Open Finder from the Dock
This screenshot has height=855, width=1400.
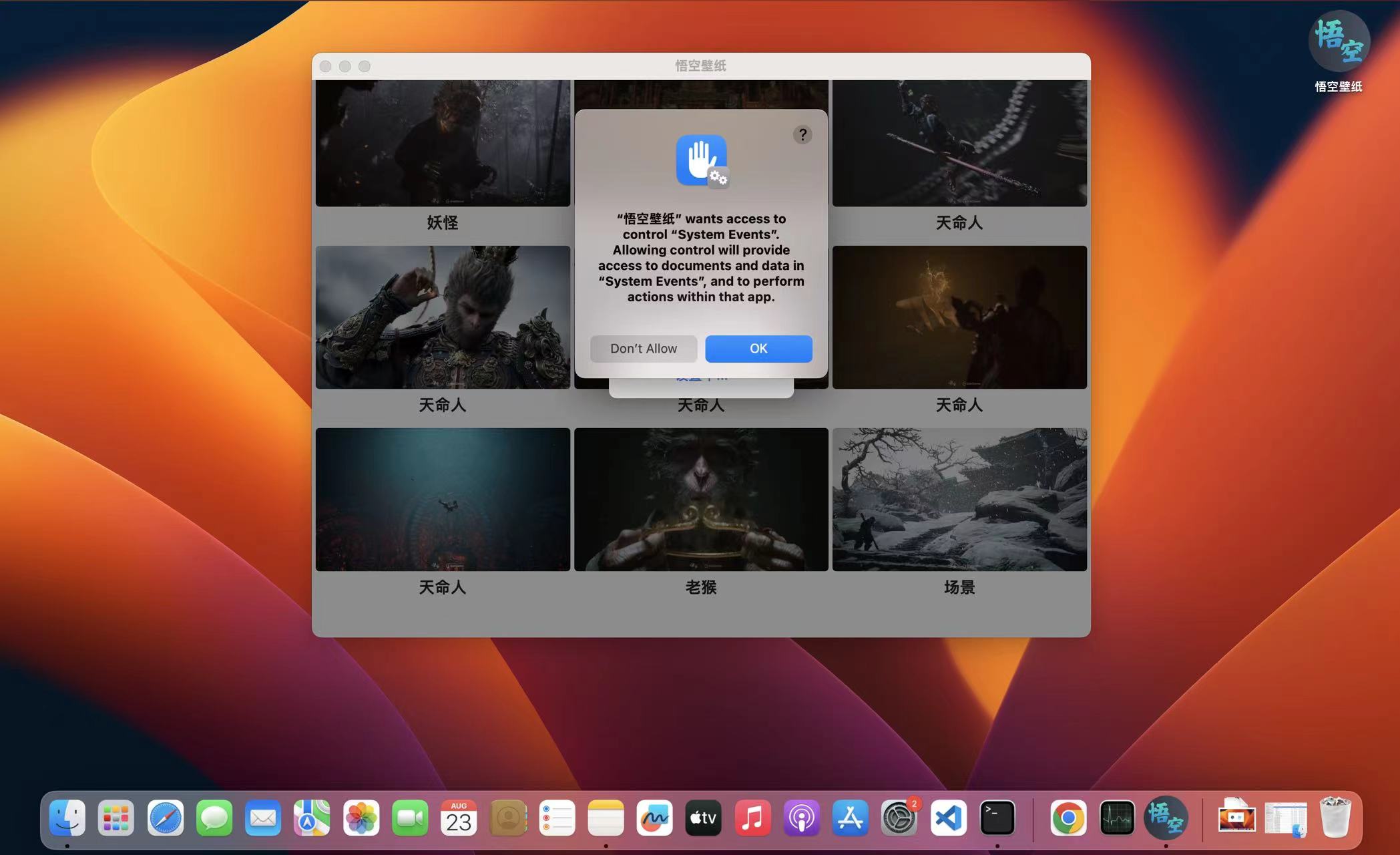coord(67,818)
